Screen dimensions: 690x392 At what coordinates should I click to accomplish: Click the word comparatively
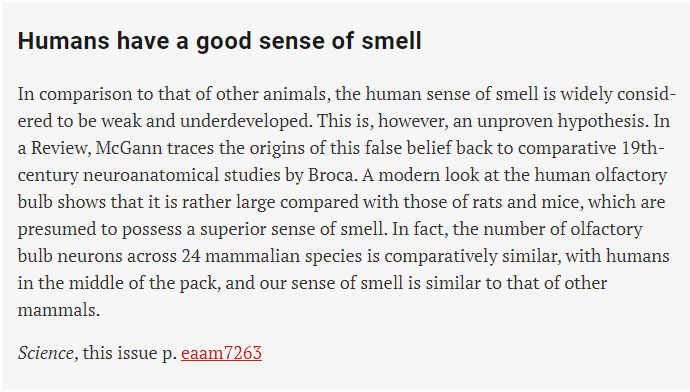click(x=441, y=256)
